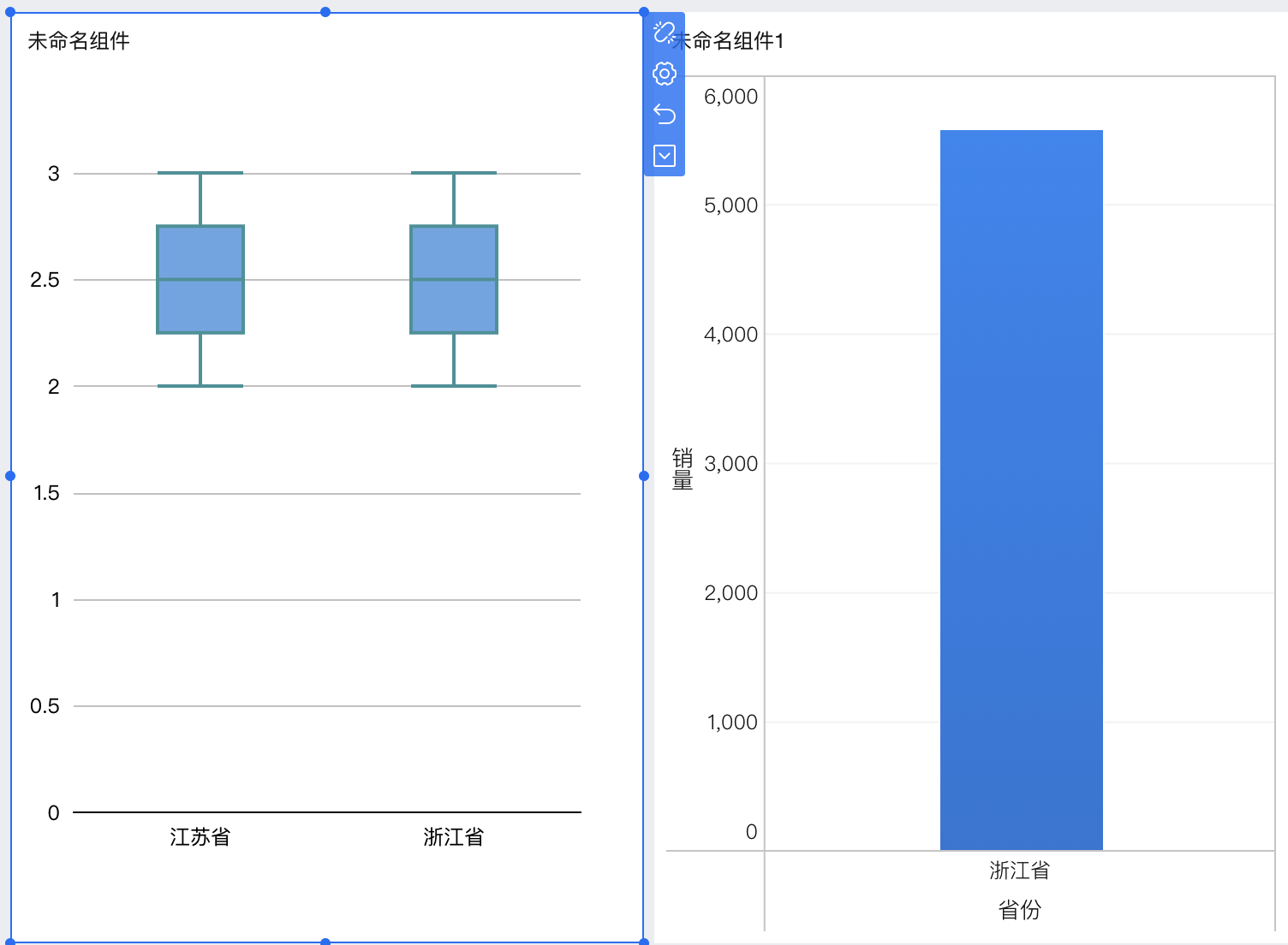
Task: Click upper whisker cap of 江苏省 box plot
Action: click(x=200, y=173)
